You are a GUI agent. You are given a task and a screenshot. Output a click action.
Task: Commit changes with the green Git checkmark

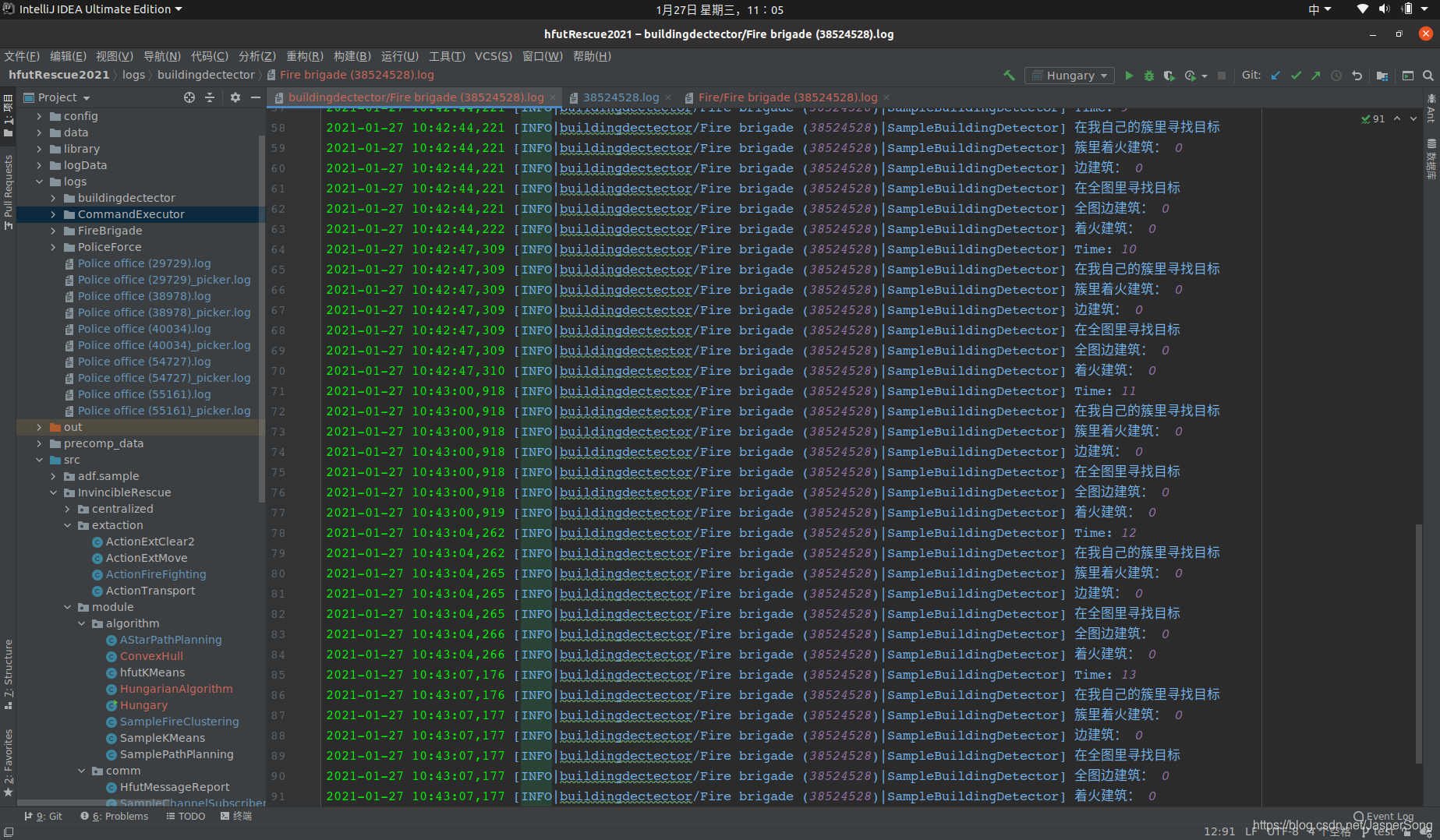pyautogui.click(x=1296, y=76)
